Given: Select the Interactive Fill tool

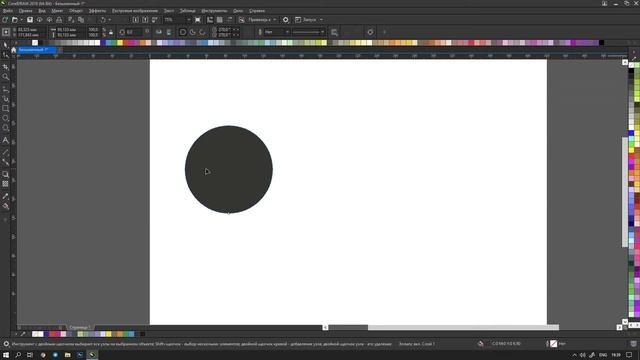Looking at the screenshot, I should (5, 206).
